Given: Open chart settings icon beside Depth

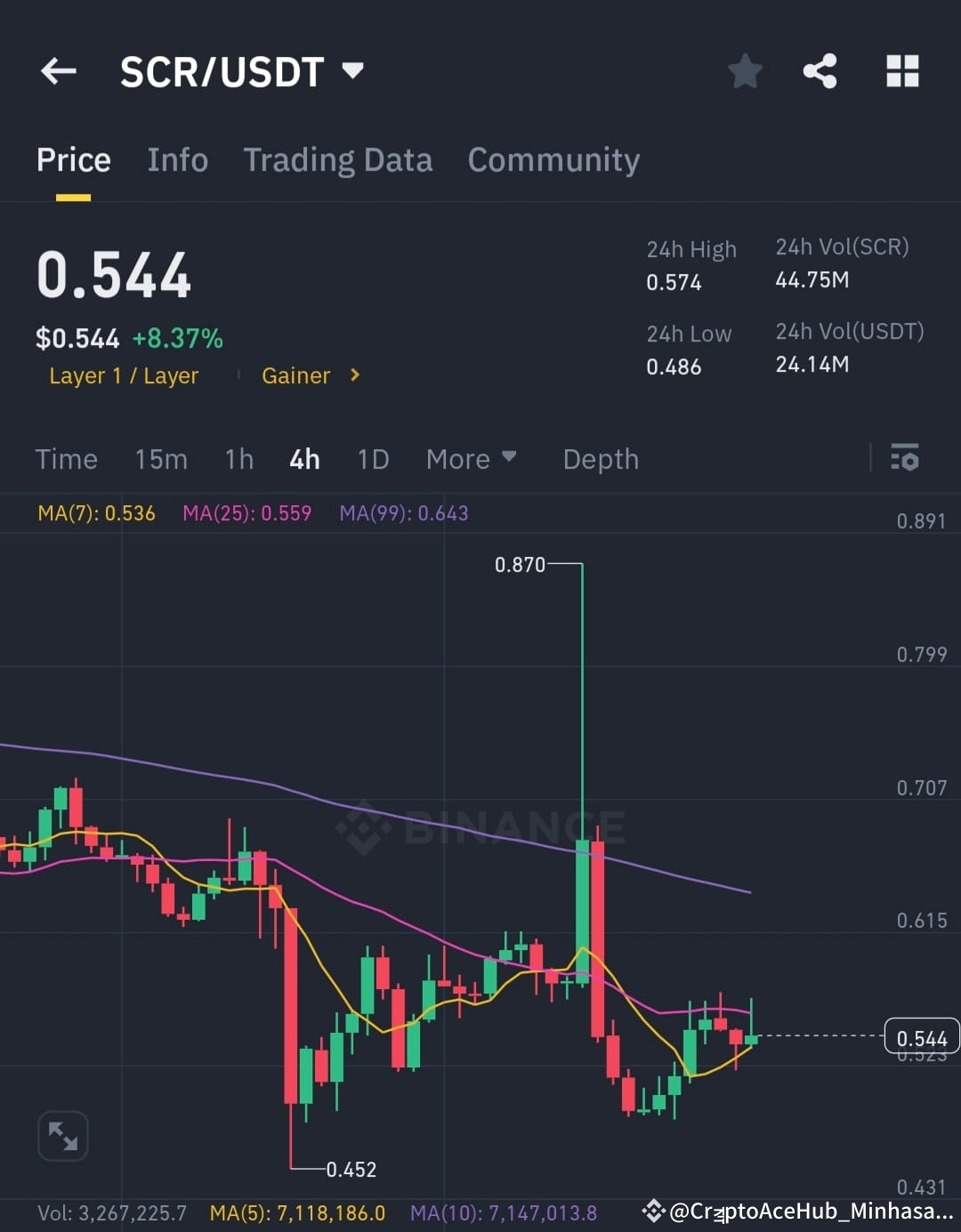Looking at the screenshot, I should click(x=905, y=457).
